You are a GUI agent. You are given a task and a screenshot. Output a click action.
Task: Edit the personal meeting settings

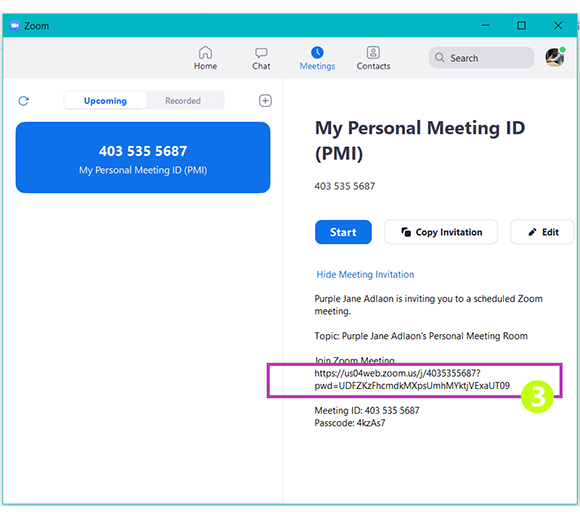(542, 232)
